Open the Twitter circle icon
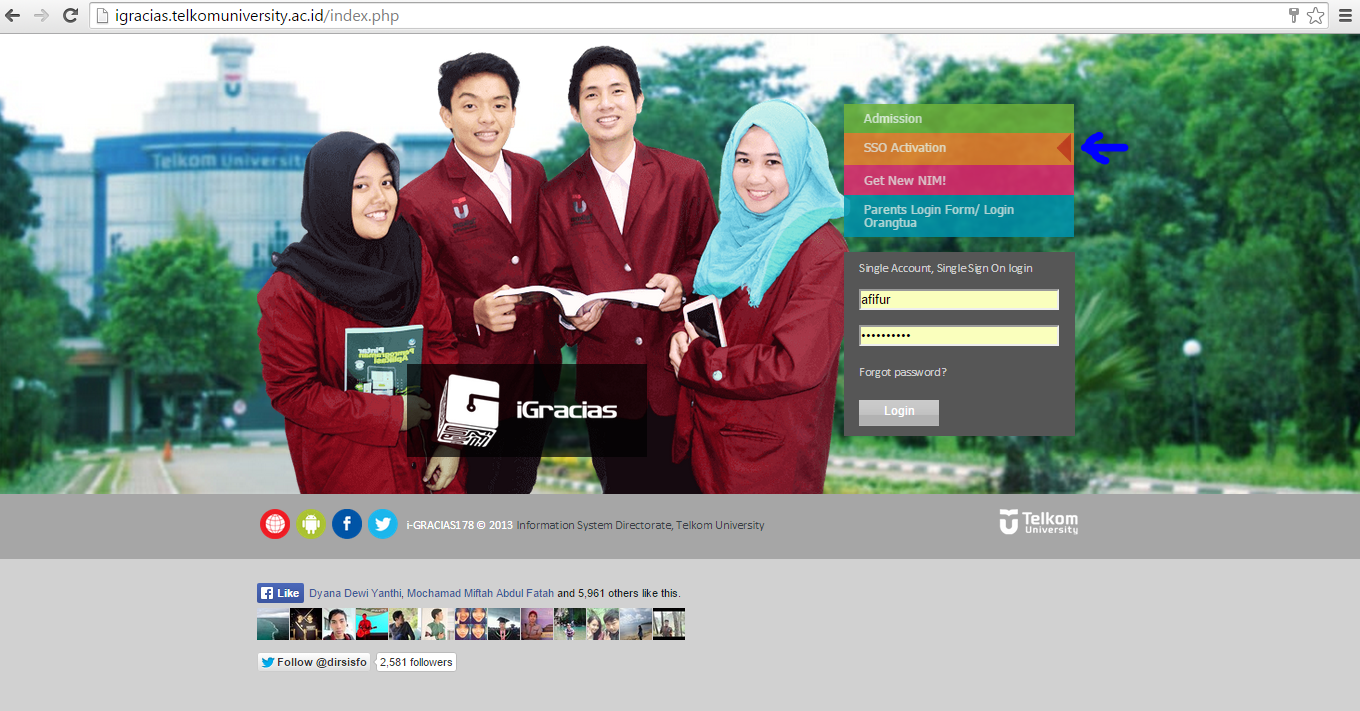The height and width of the screenshot is (711, 1360). tap(382, 524)
